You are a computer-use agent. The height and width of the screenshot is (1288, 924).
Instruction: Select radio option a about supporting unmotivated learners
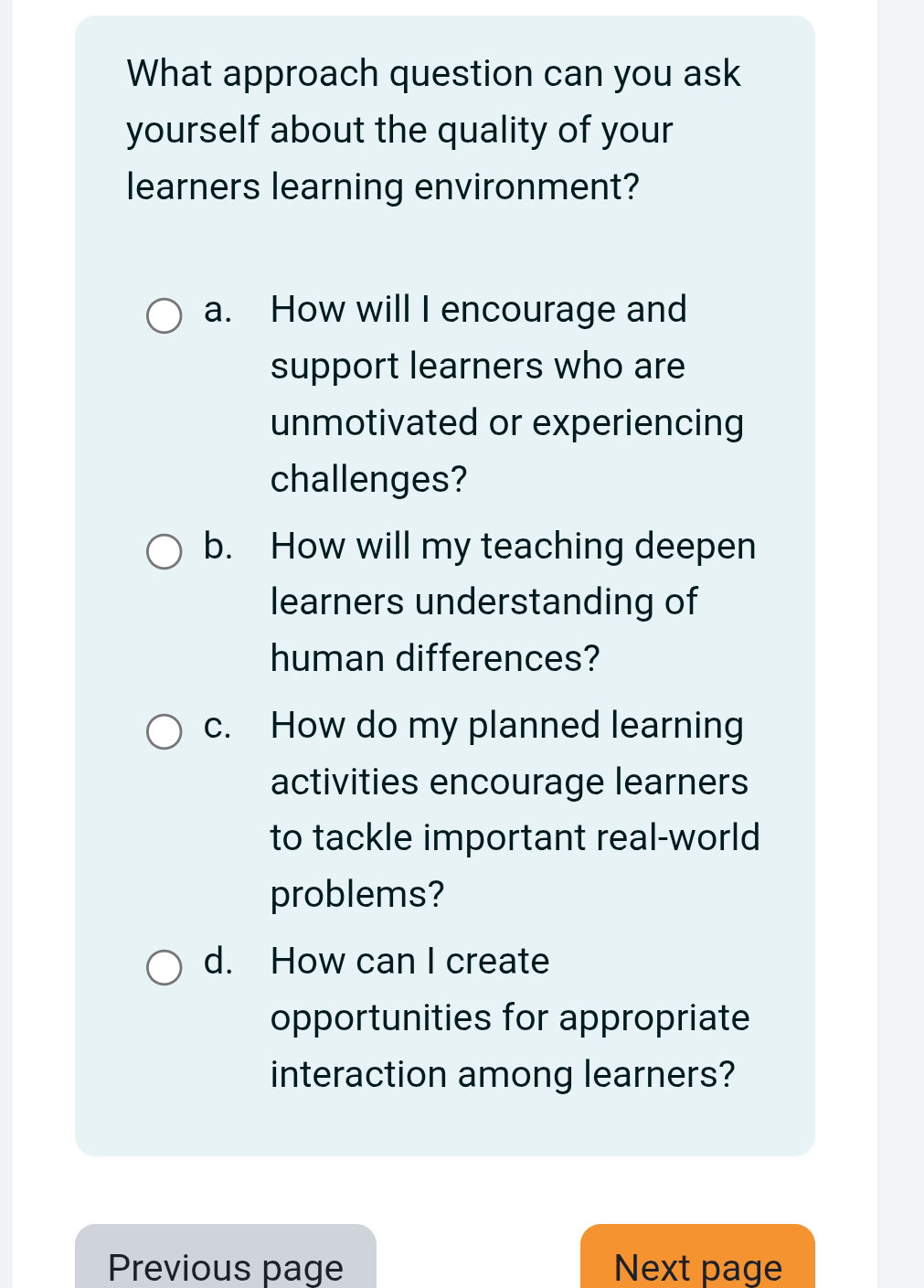(164, 316)
